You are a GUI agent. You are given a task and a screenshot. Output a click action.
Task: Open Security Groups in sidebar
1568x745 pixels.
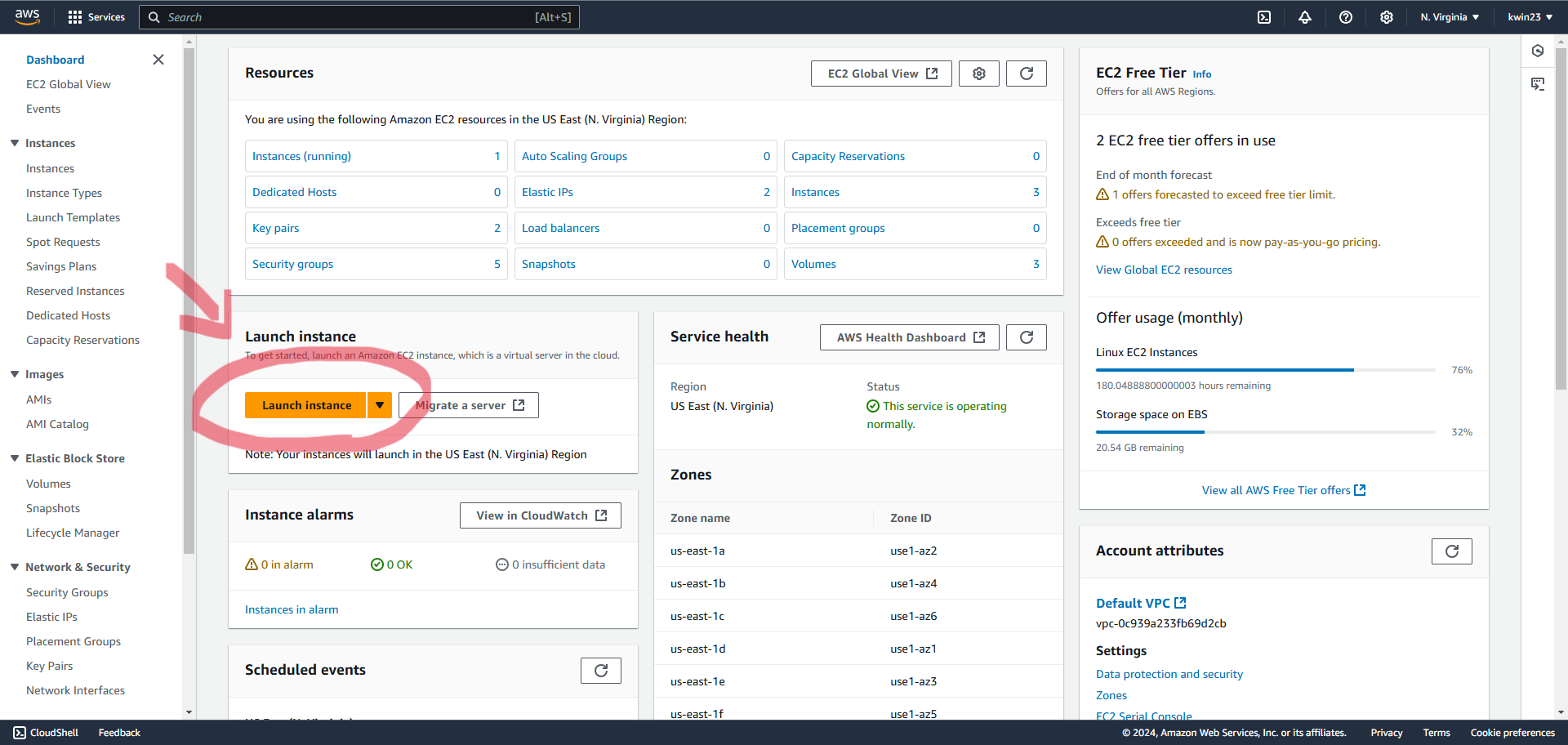pyautogui.click(x=67, y=592)
